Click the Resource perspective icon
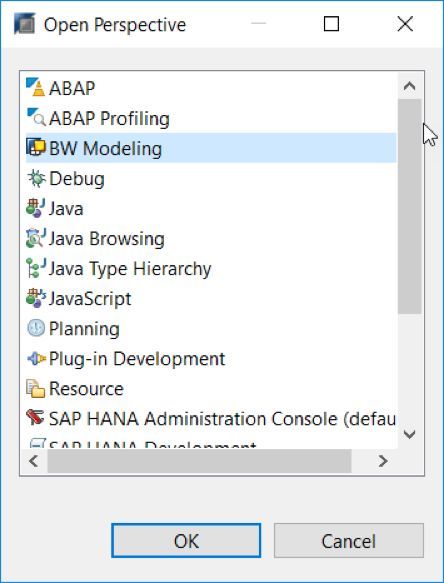Screen dimensions: 444x583 [x=36, y=389]
